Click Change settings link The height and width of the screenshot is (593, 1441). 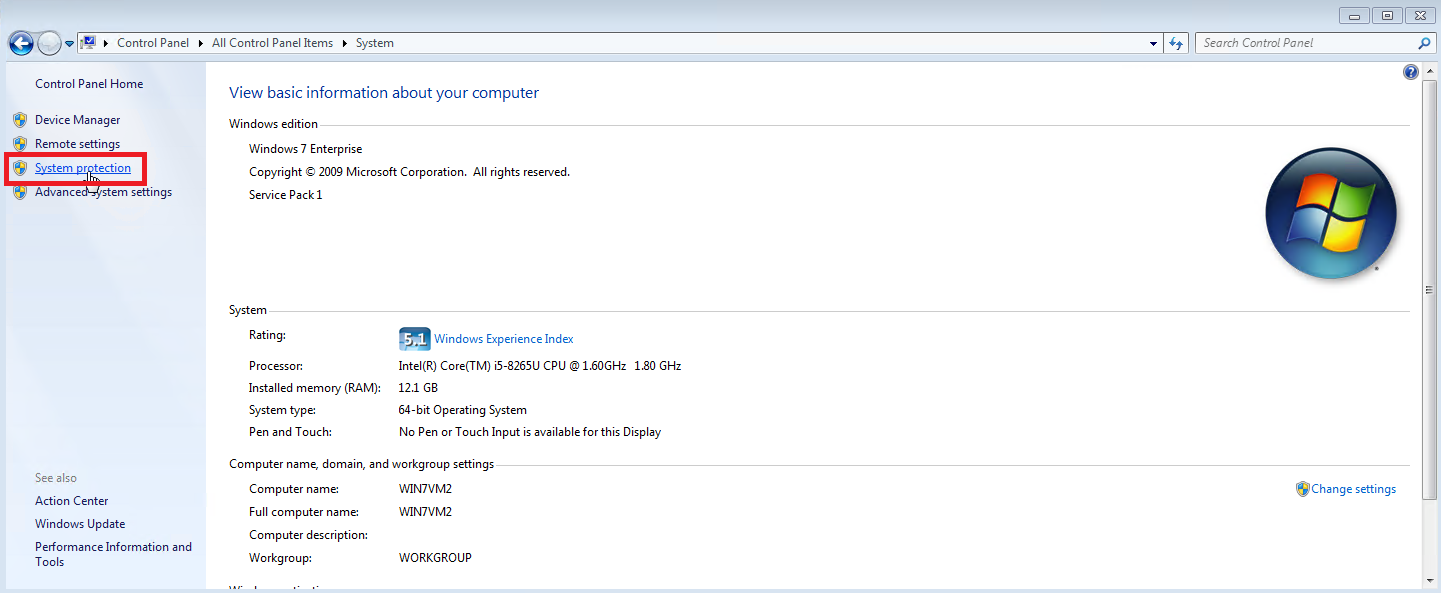[1353, 489]
